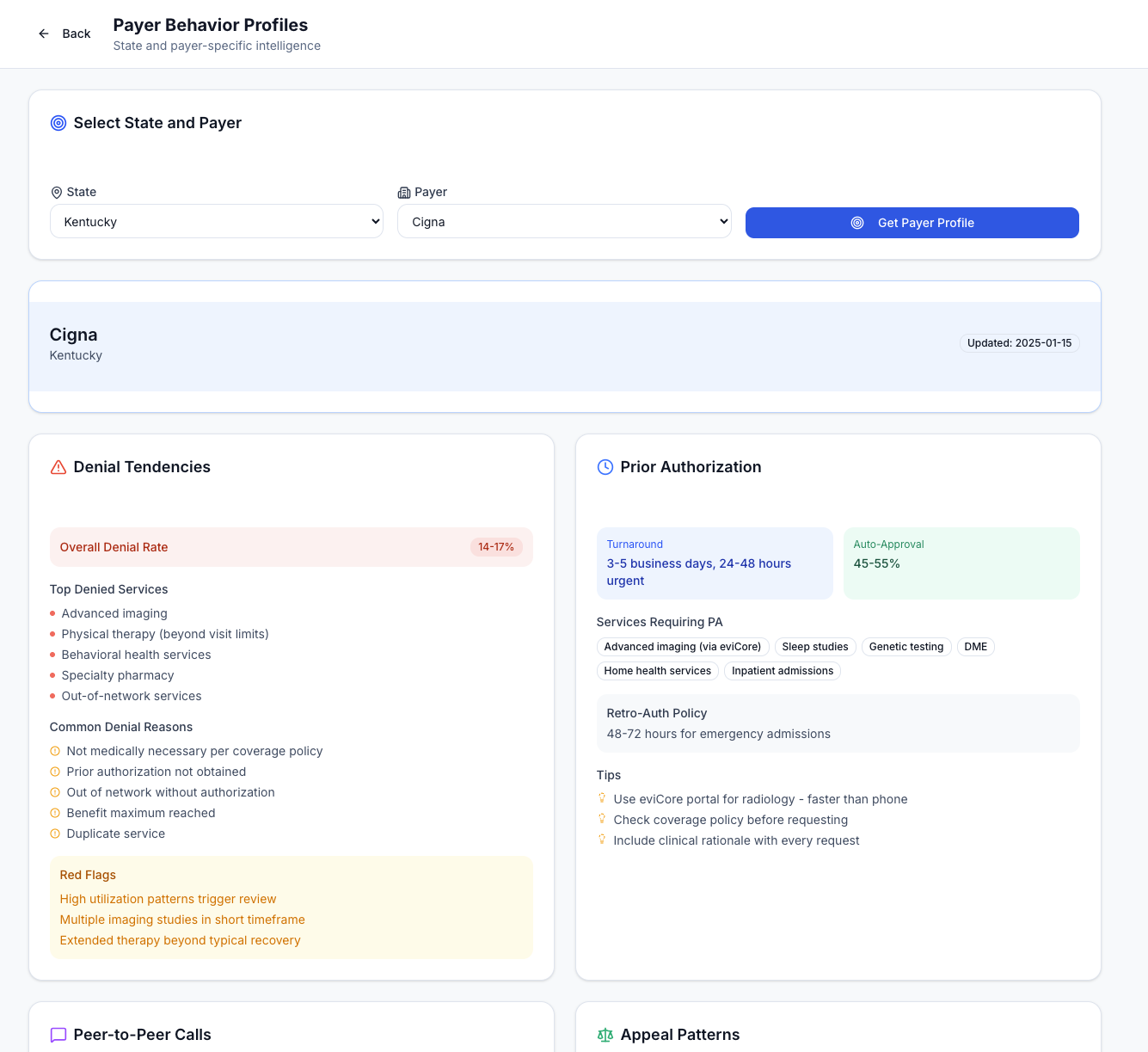Click the Cigna profile title
This screenshot has width=1148, height=1052.
coord(73,335)
